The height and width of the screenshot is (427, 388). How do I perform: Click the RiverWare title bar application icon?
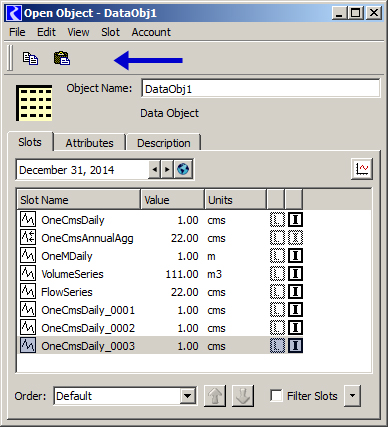(x=14, y=13)
